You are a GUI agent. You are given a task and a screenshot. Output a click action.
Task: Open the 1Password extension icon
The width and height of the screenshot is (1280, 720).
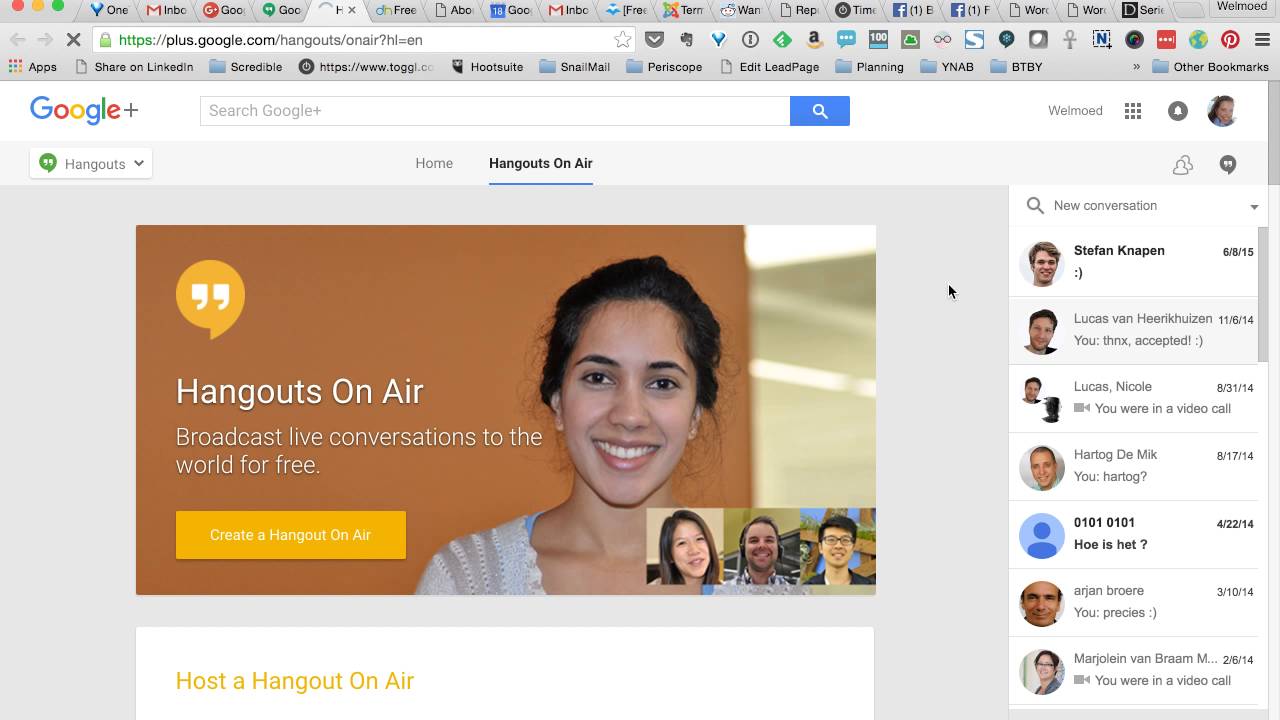[750, 40]
